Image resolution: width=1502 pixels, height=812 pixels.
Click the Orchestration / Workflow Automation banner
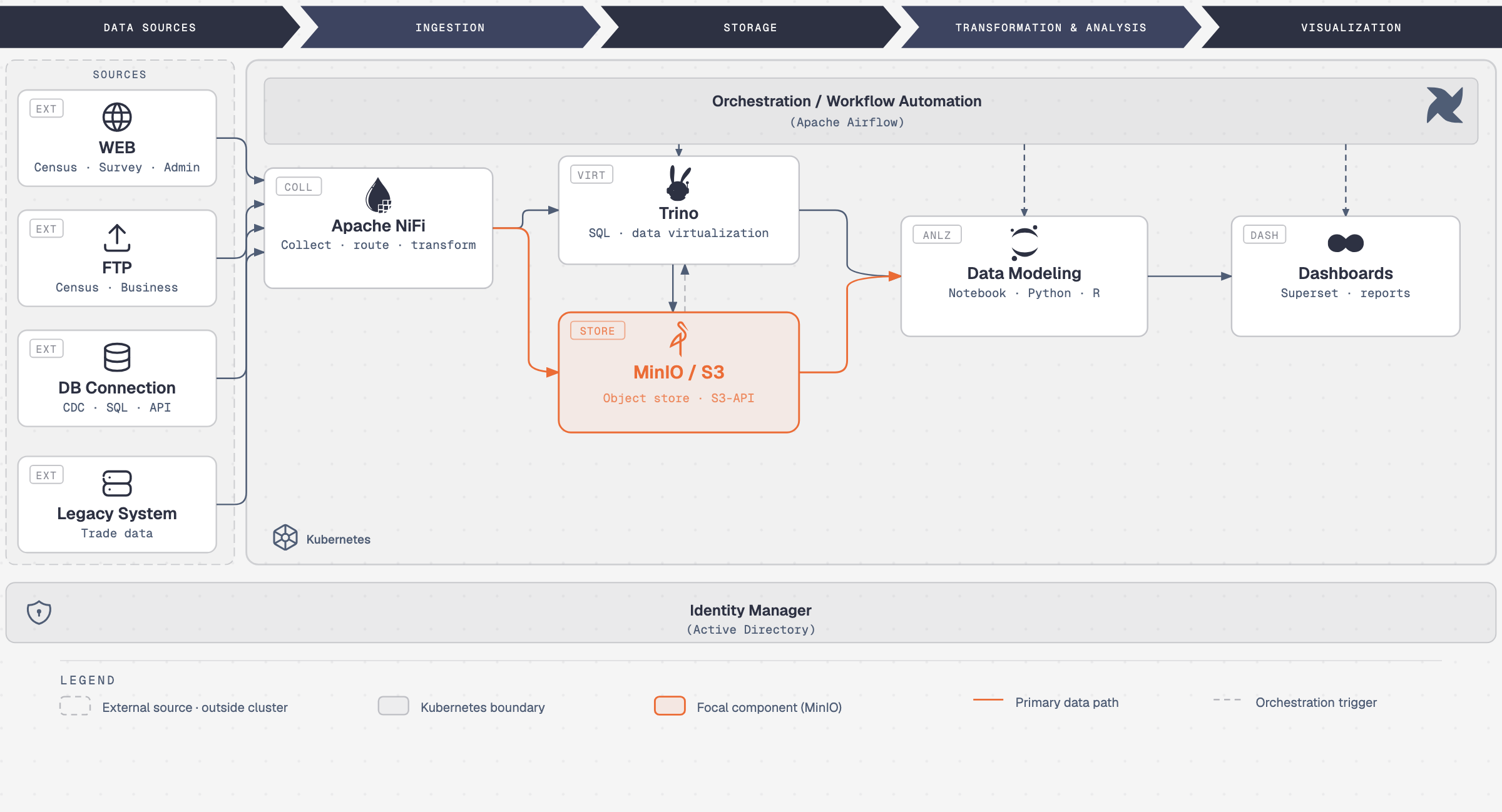point(871,111)
